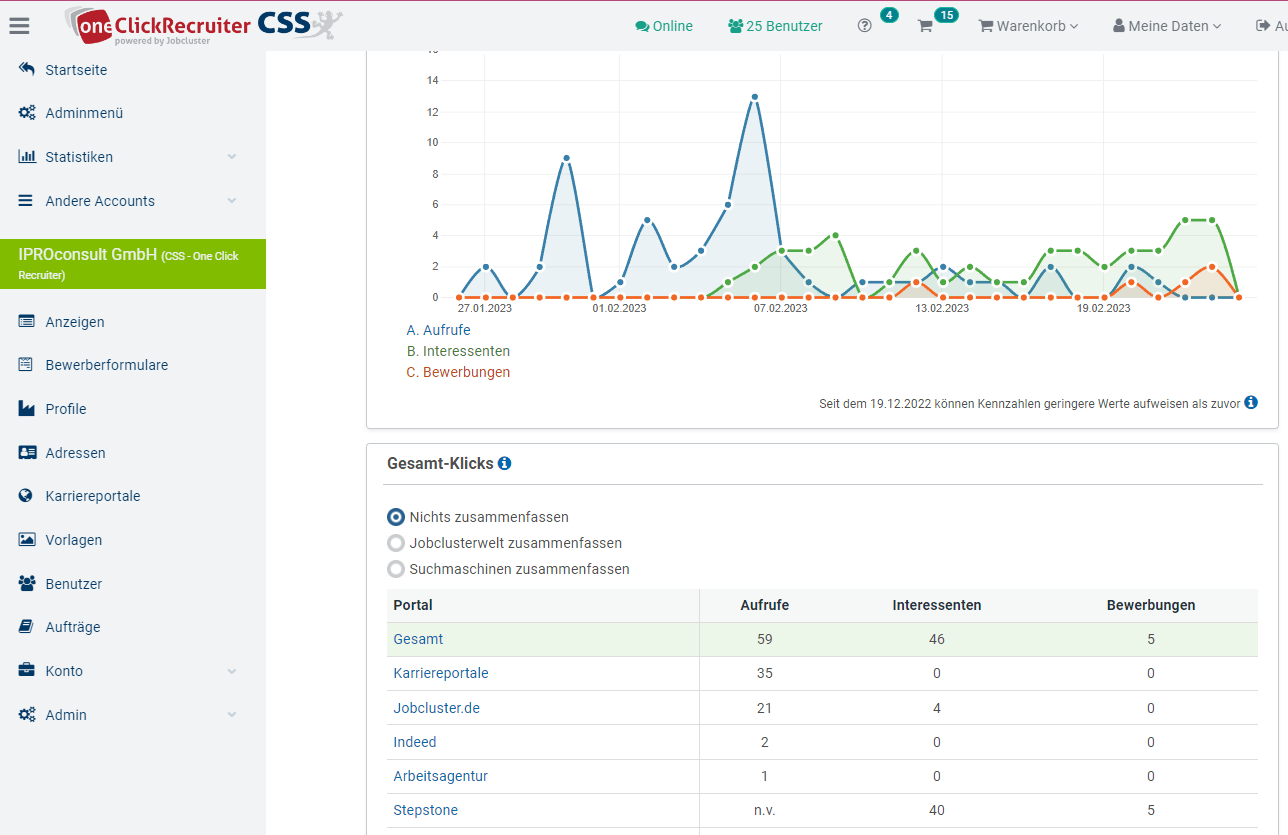Click the Indeed portal link

click(x=415, y=742)
